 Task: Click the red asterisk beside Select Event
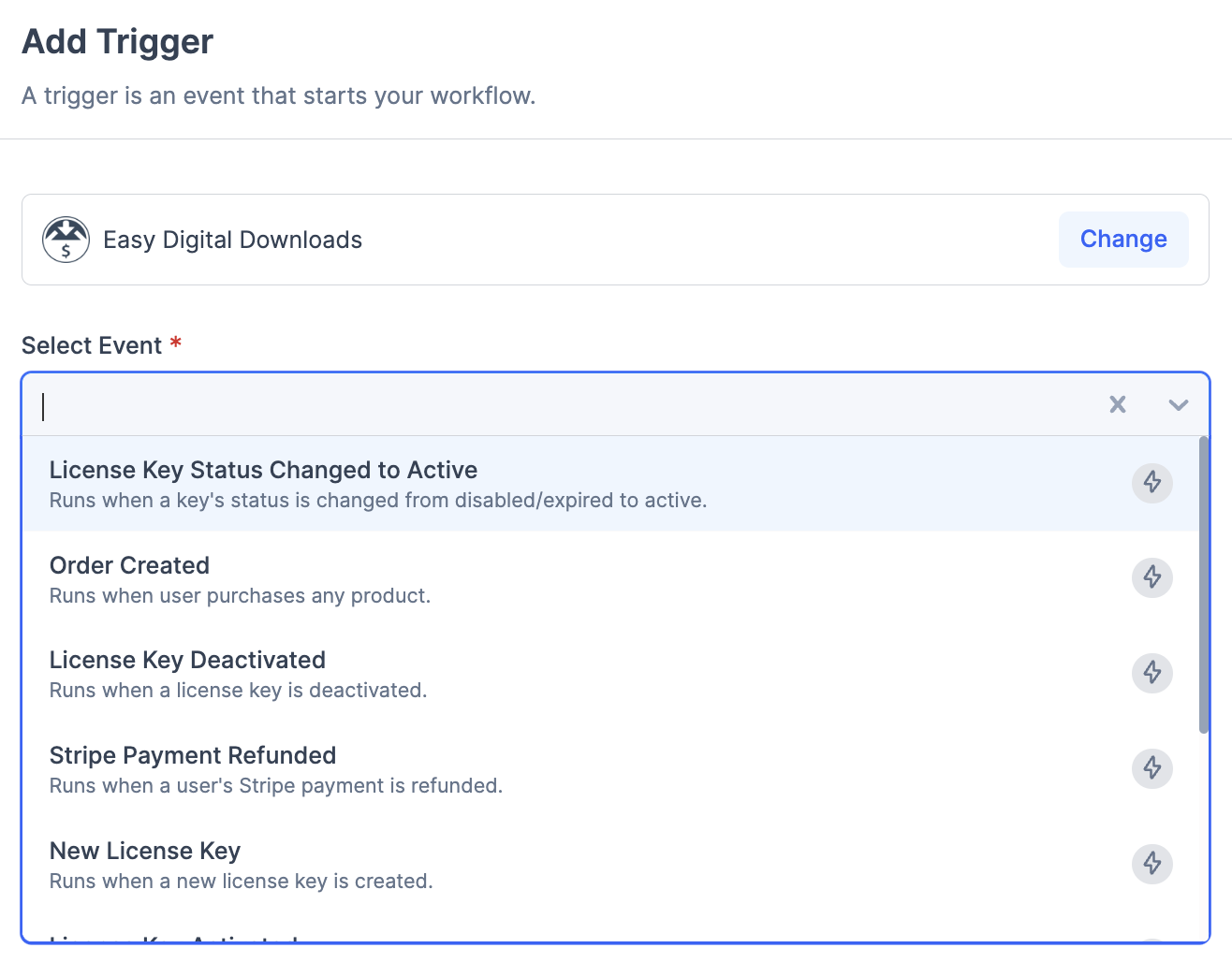pos(176,344)
